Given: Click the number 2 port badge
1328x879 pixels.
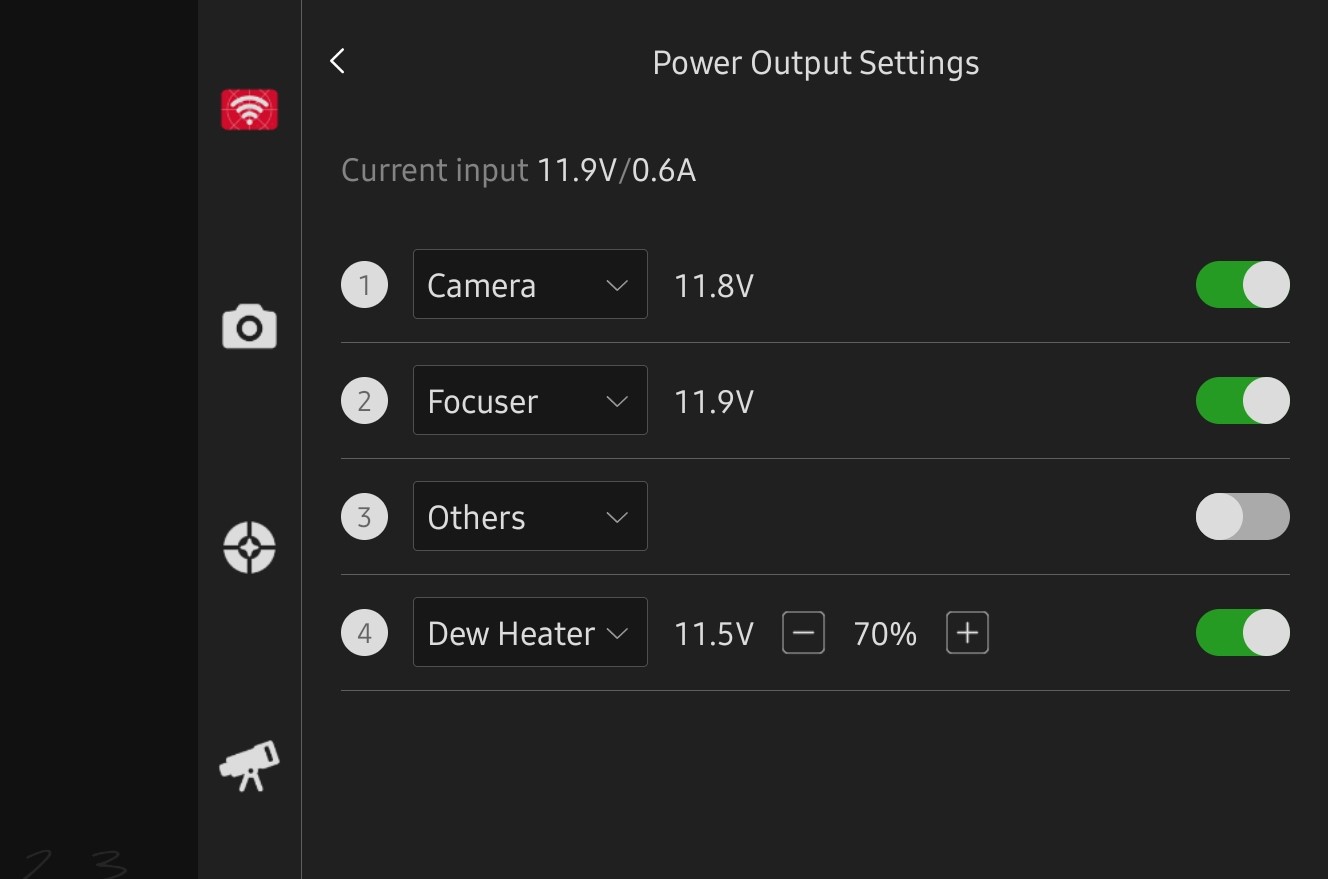Looking at the screenshot, I should click(x=364, y=401).
